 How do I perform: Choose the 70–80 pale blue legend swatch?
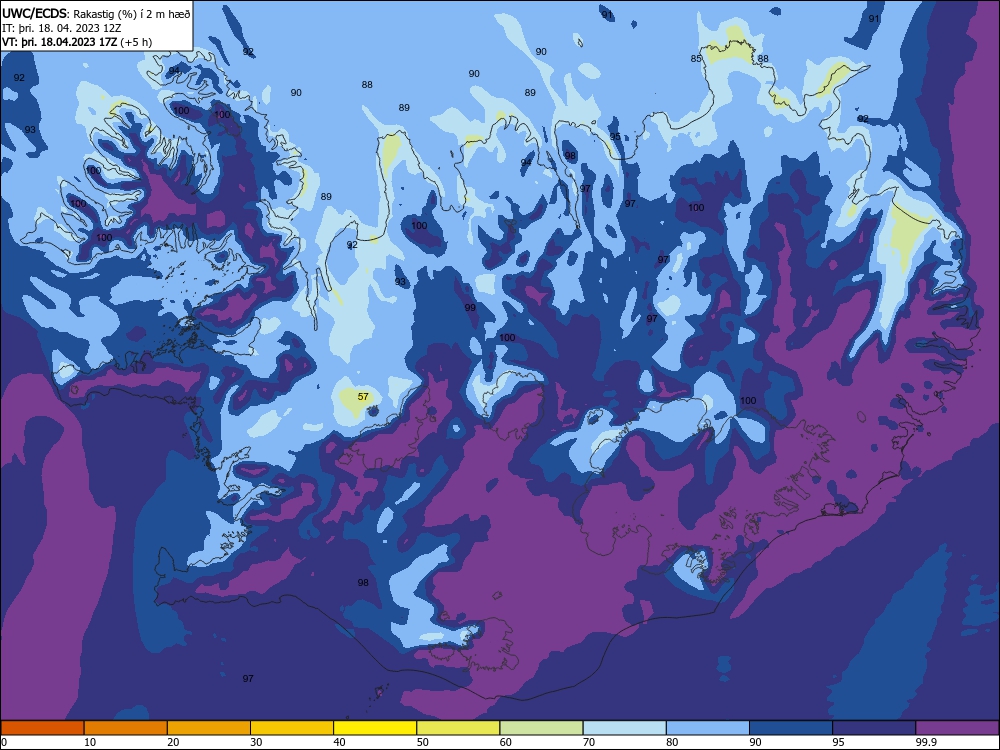click(625, 728)
